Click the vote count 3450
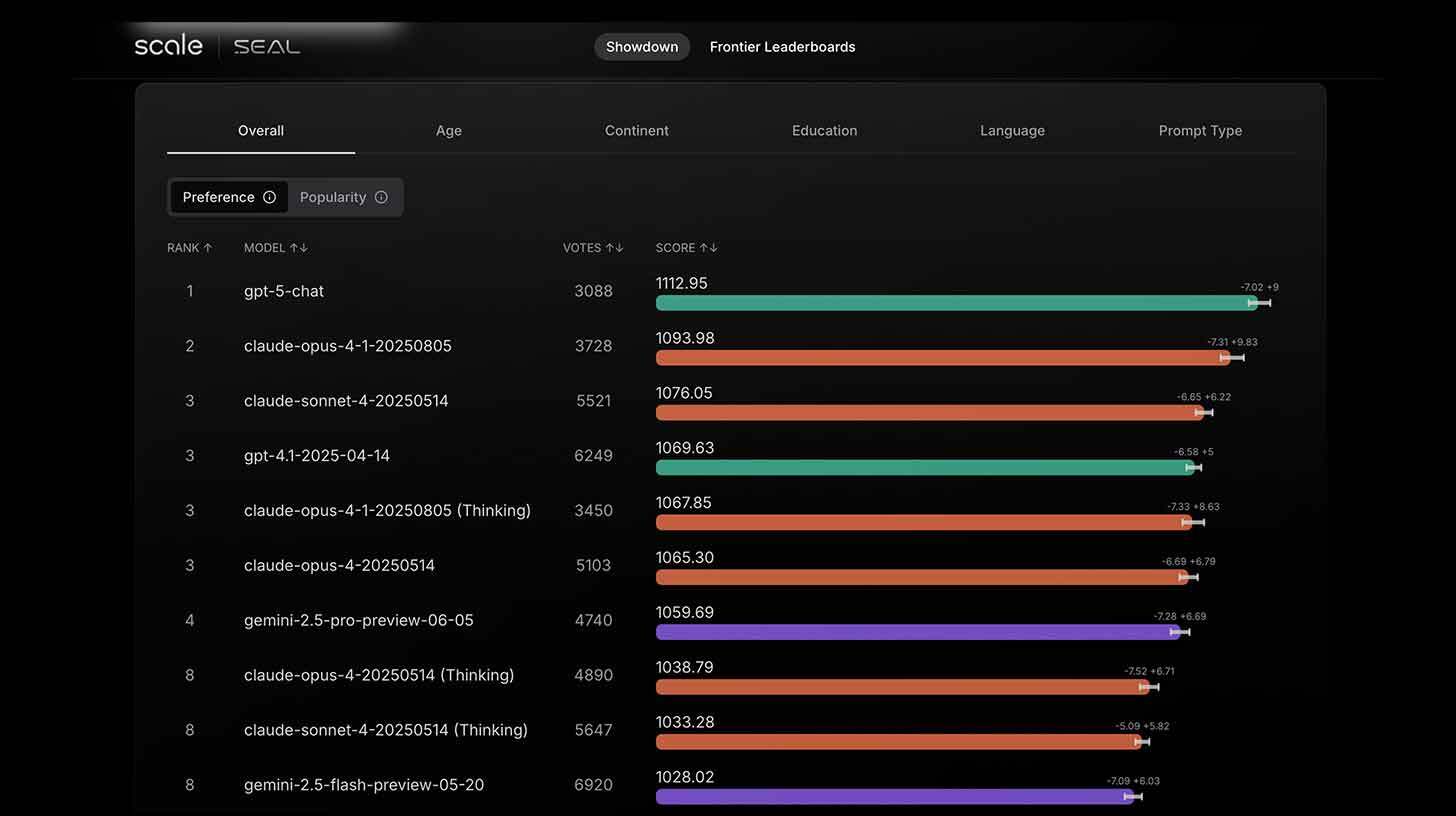This screenshot has width=1456, height=816. click(593, 511)
